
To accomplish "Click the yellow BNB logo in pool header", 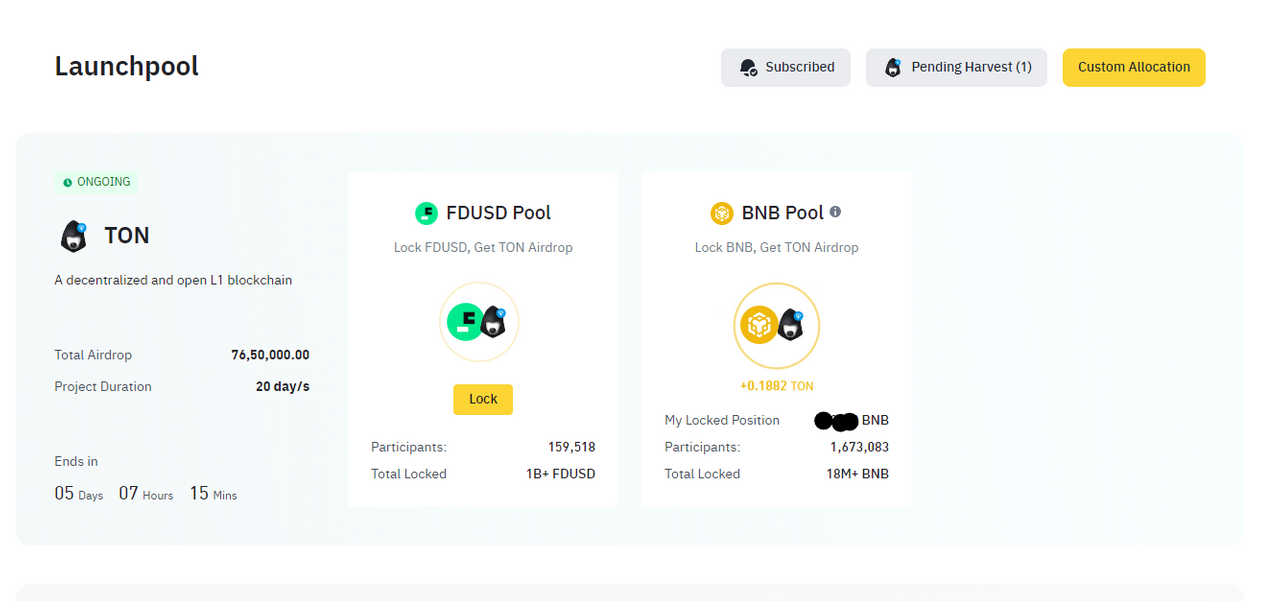I will (722, 213).
